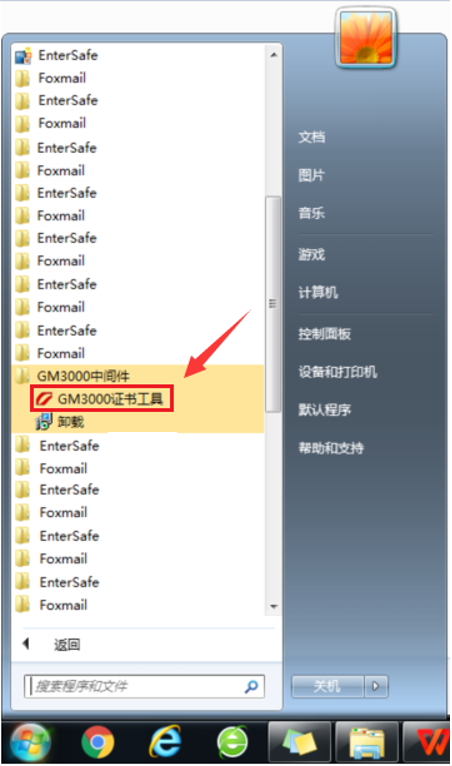This screenshot has width=452, height=766.
Task: Launch Internet Explorer from the taskbar
Action: [165, 742]
